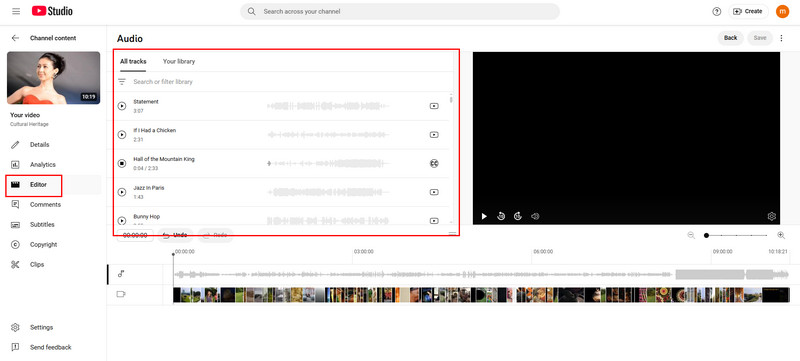Screen dimensions: 800x361
Task: Play the Bunny Hop track
Action: coord(122,221)
